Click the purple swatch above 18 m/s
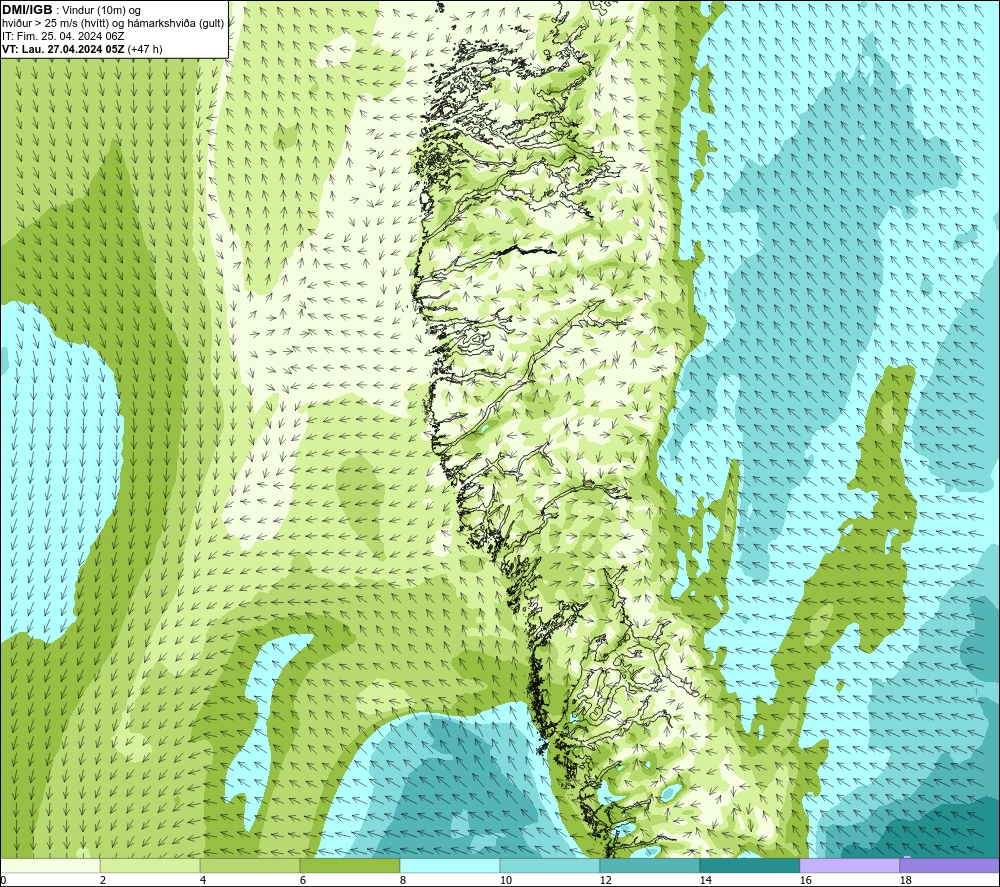The width and height of the screenshot is (1000, 887). click(950, 865)
